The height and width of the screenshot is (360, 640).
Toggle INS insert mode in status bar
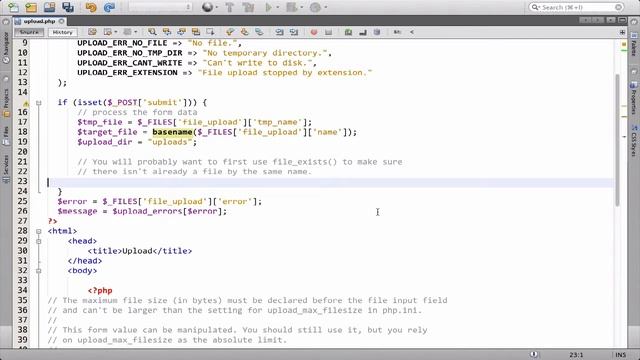(620, 355)
